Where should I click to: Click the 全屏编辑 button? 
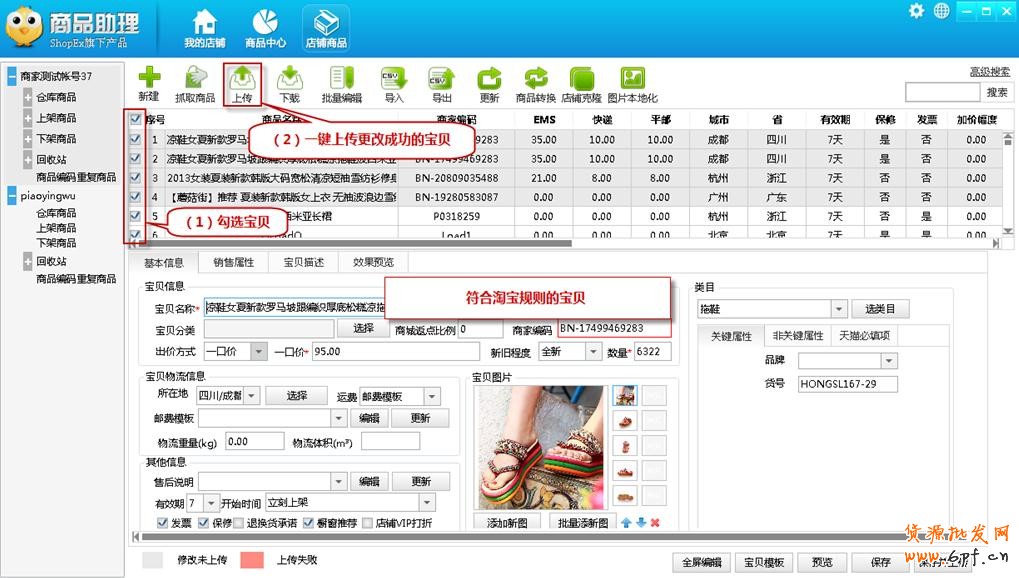(698, 562)
